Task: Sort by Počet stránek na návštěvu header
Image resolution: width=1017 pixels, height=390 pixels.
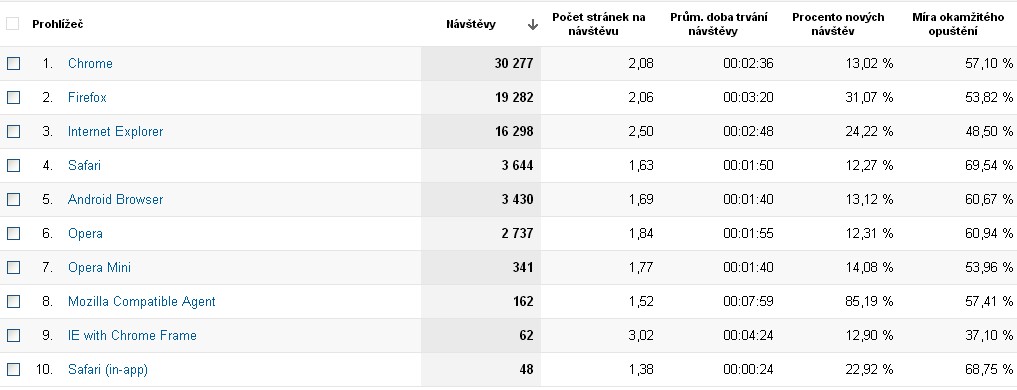Action: tap(599, 24)
